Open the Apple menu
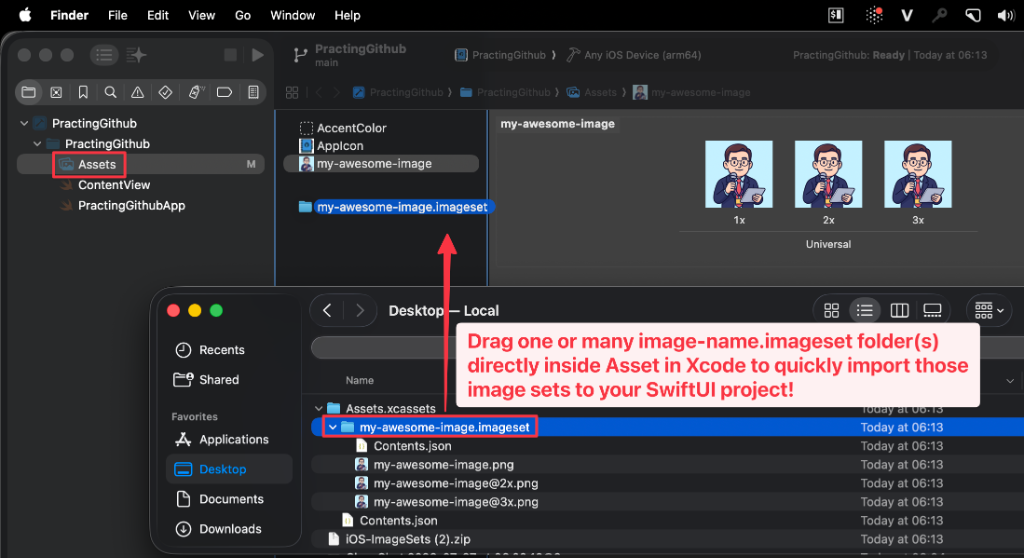This screenshot has height=558, width=1024. tap(25, 15)
